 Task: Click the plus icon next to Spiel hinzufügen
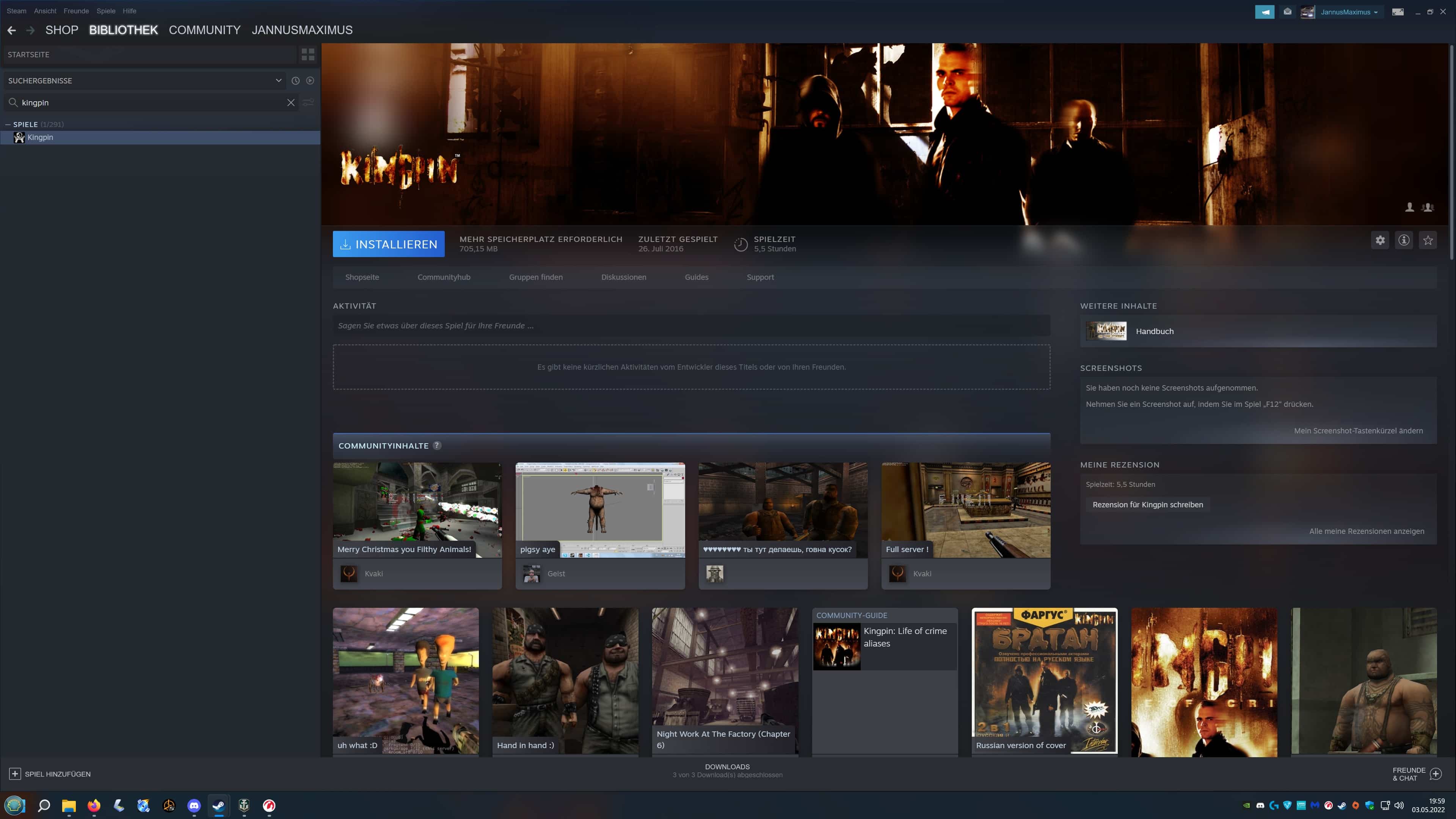(x=15, y=774)
